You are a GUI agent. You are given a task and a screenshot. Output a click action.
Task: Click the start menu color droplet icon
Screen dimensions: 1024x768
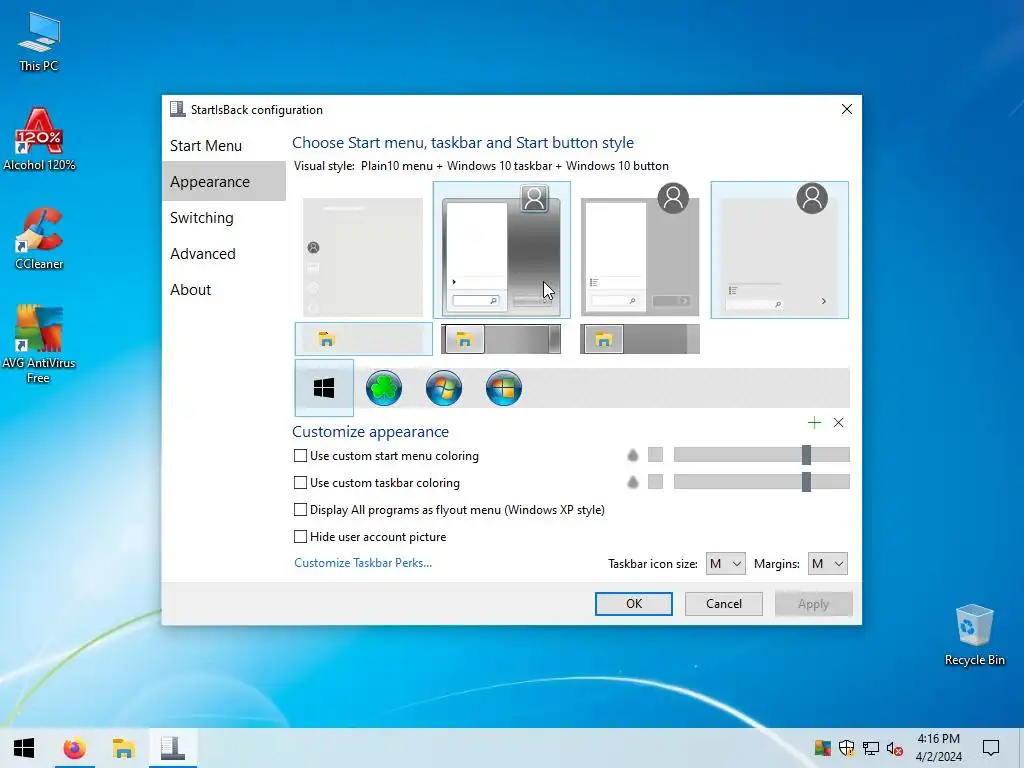(x=632, y=455)
